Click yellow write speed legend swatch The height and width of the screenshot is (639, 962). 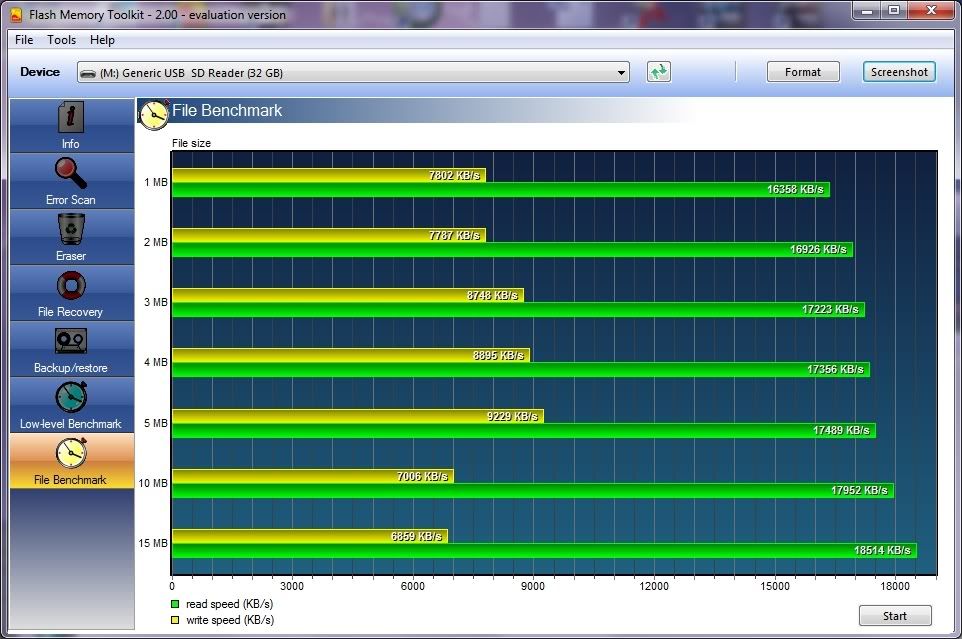tap(176, 620)
